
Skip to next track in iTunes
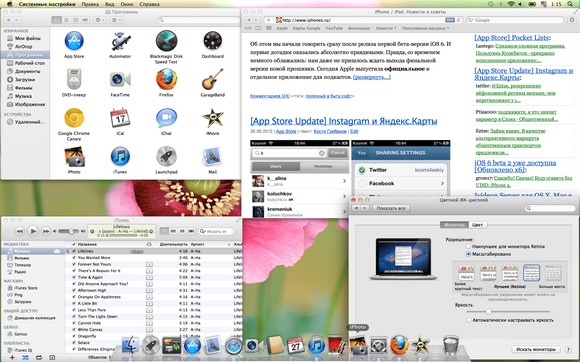(46, 231)
